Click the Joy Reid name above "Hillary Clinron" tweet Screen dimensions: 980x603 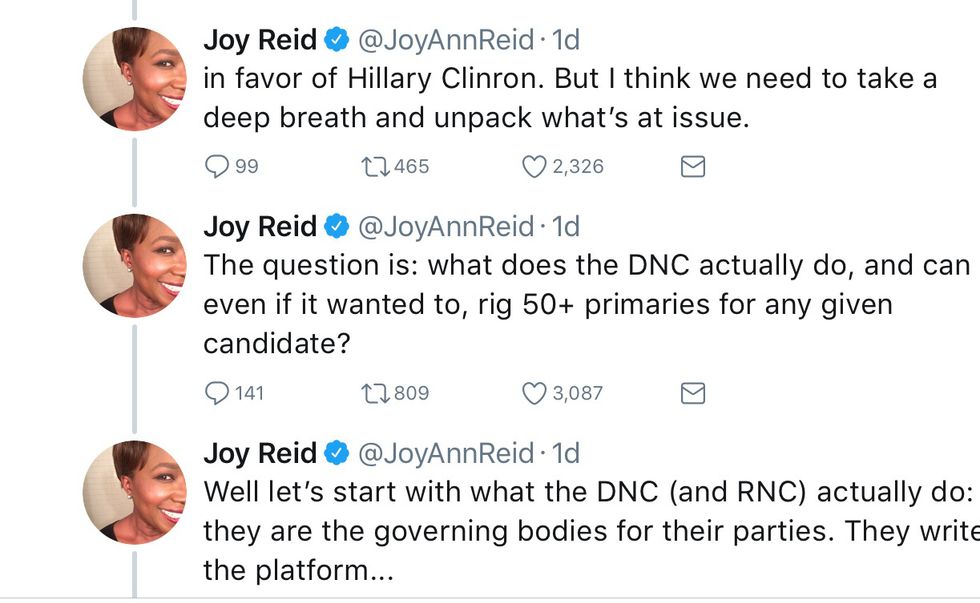pos(259,40)
